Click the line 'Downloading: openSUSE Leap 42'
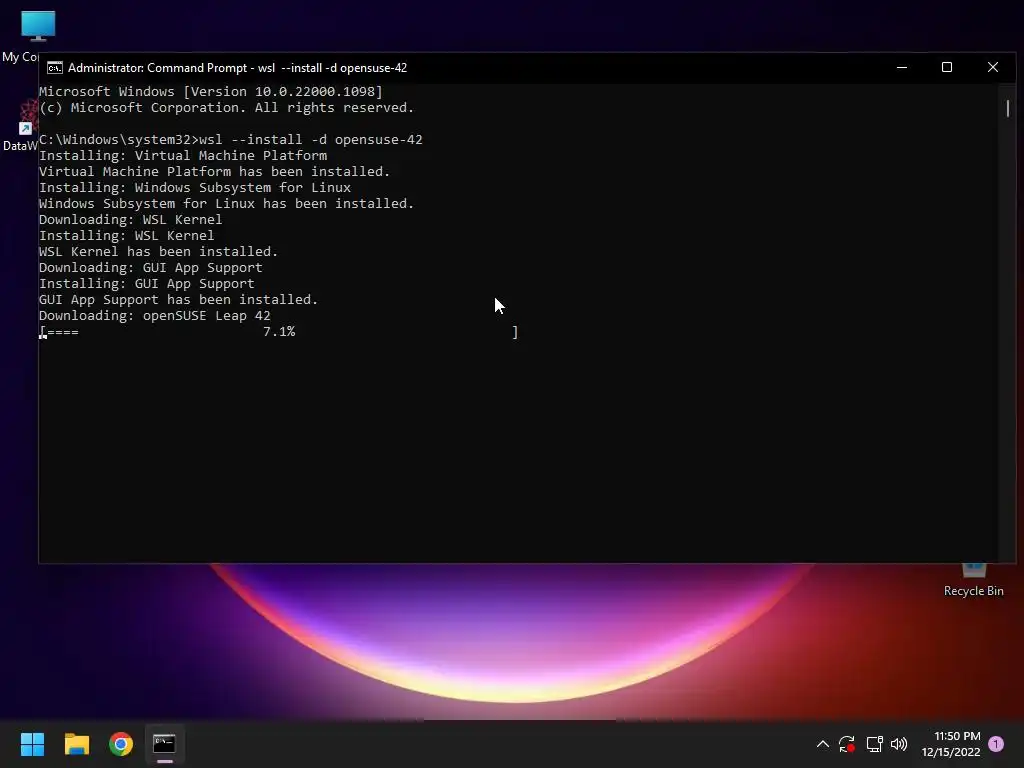This screenshot has width=1024, height=768. [x=155, y=315]
